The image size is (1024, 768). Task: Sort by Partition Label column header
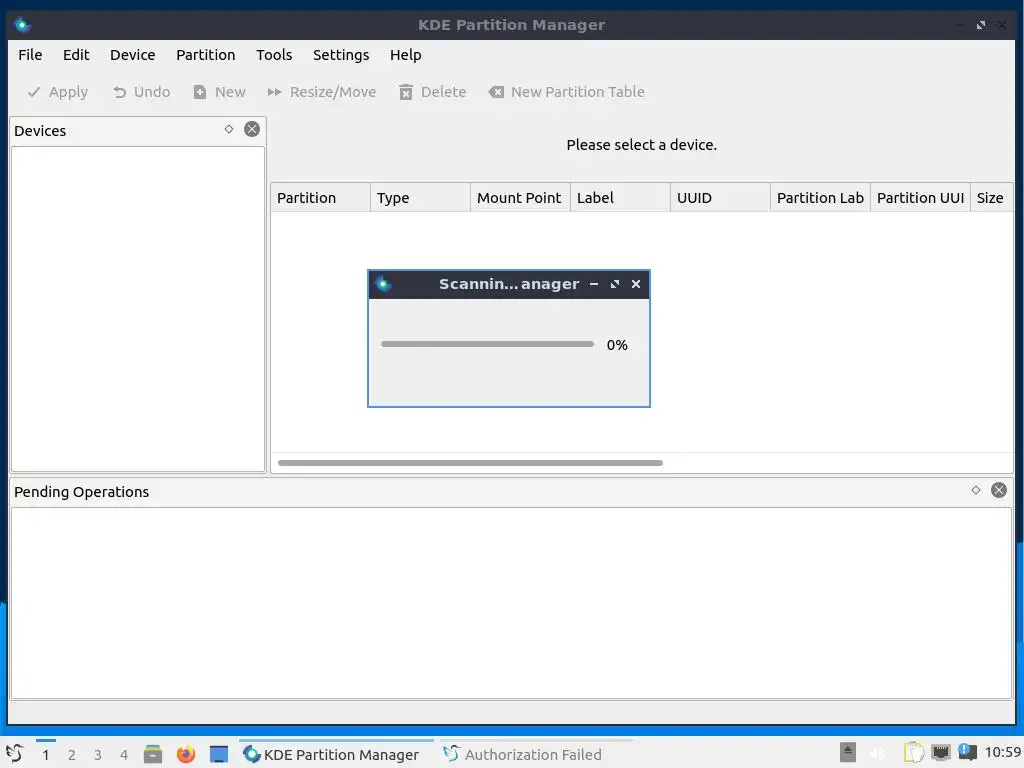pyautogui.click(x=820, y=198)
